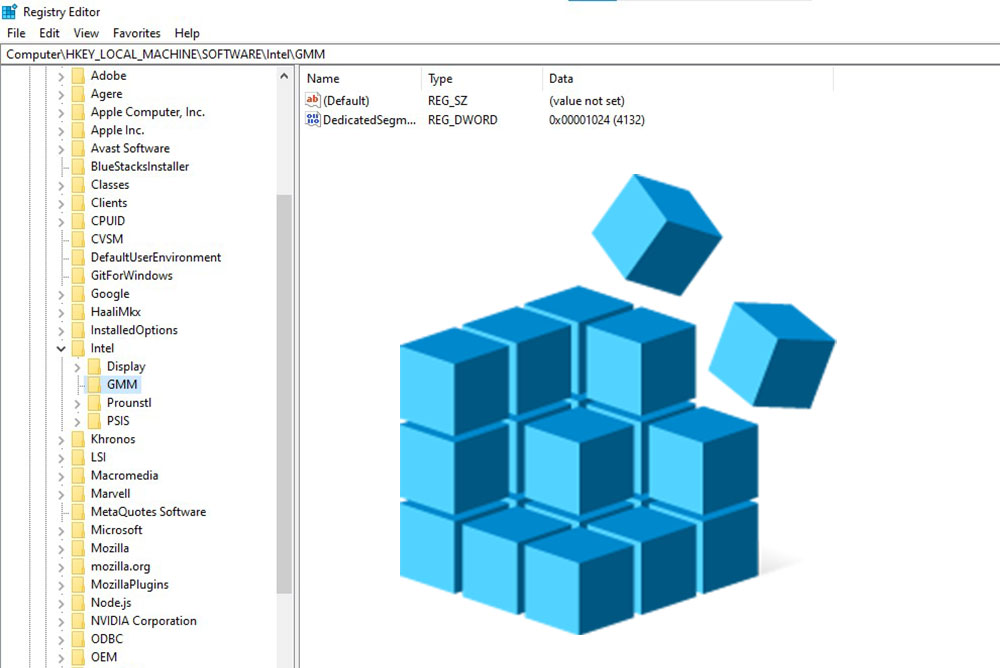Collapse the Intel registry key
1000x668 pixels.
tap(61, 347)
